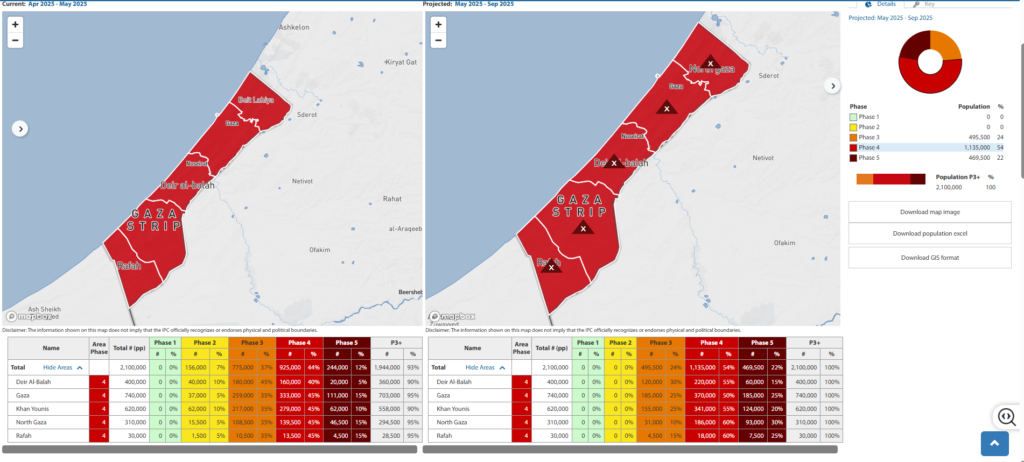
Task: Zoom out on the projected period map
Action: point(439,41)
